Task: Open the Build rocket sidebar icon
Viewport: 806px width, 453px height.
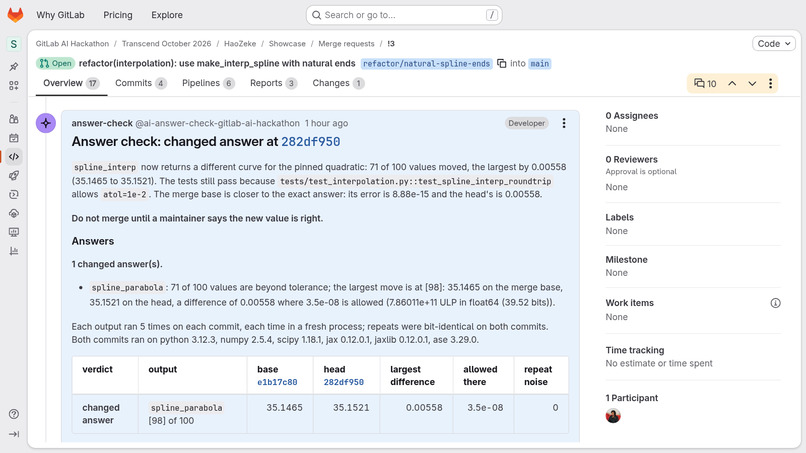Action: [14, 175]
